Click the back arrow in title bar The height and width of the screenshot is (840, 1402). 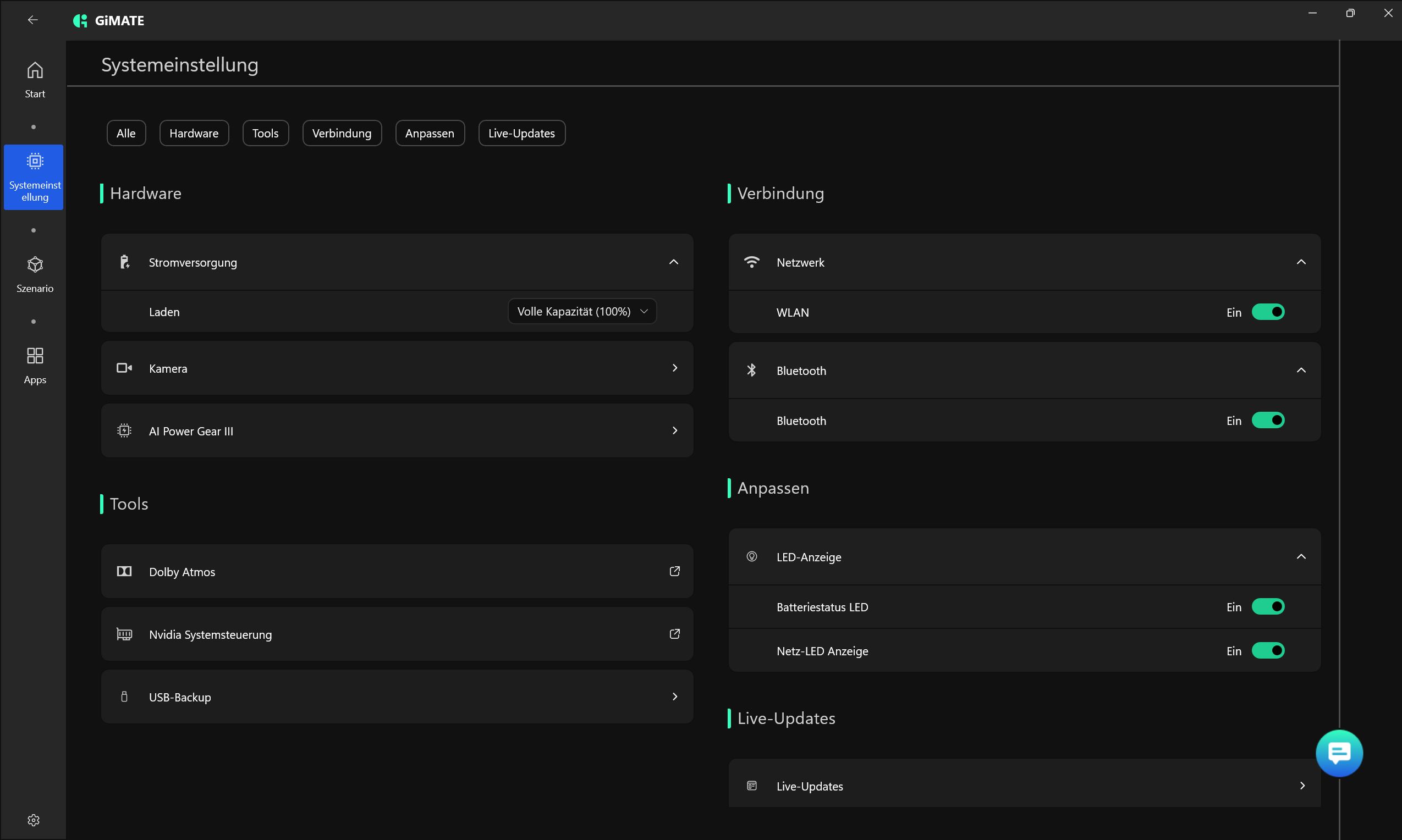tap(33, 20)
